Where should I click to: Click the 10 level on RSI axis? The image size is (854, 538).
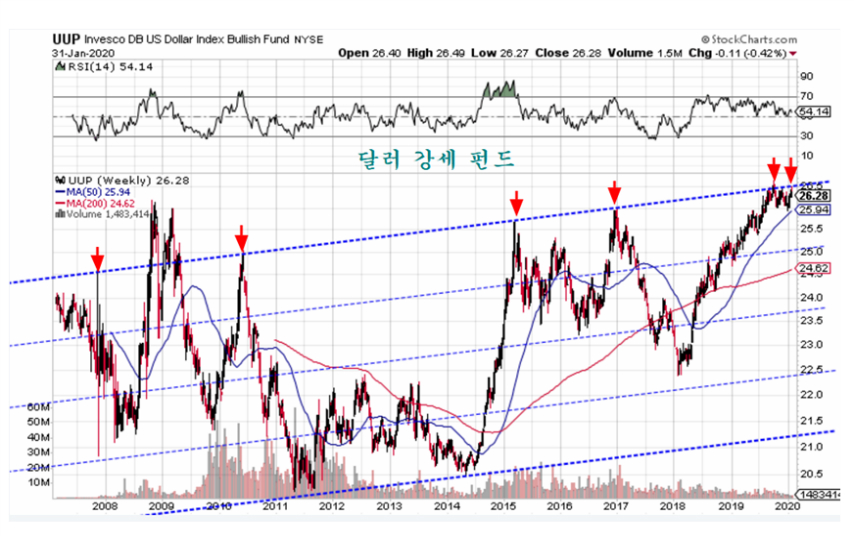tap(807, 156)
